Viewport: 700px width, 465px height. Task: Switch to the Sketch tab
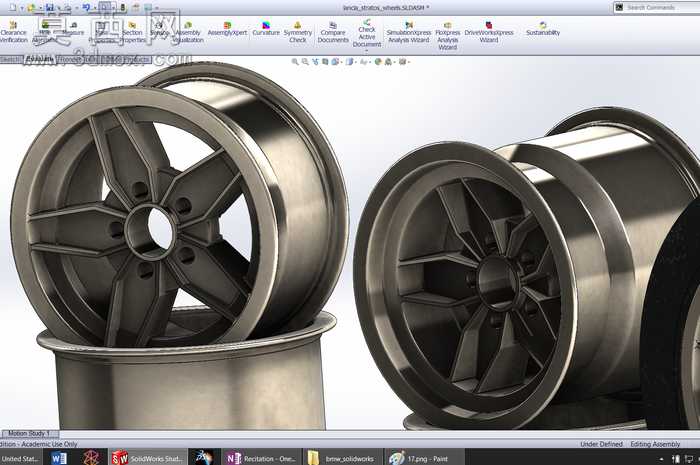(11, 59)
